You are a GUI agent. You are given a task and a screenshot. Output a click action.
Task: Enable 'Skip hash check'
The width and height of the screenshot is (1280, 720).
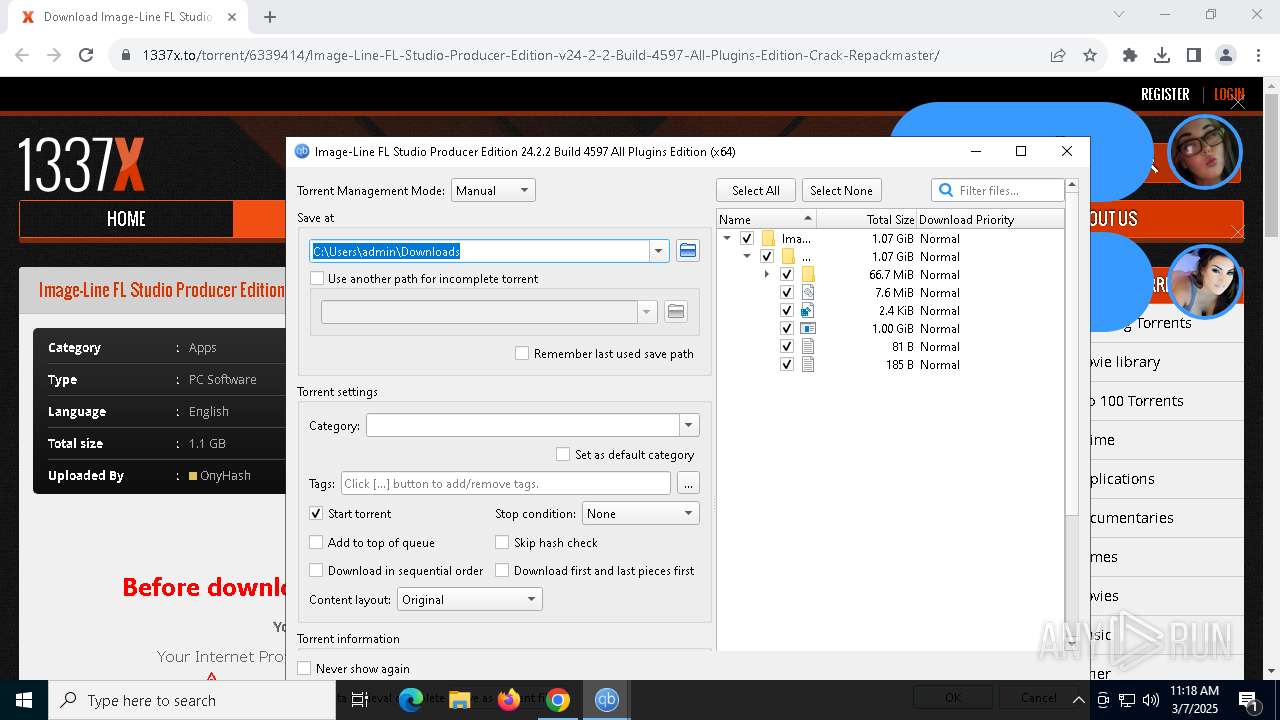[502, 543]
